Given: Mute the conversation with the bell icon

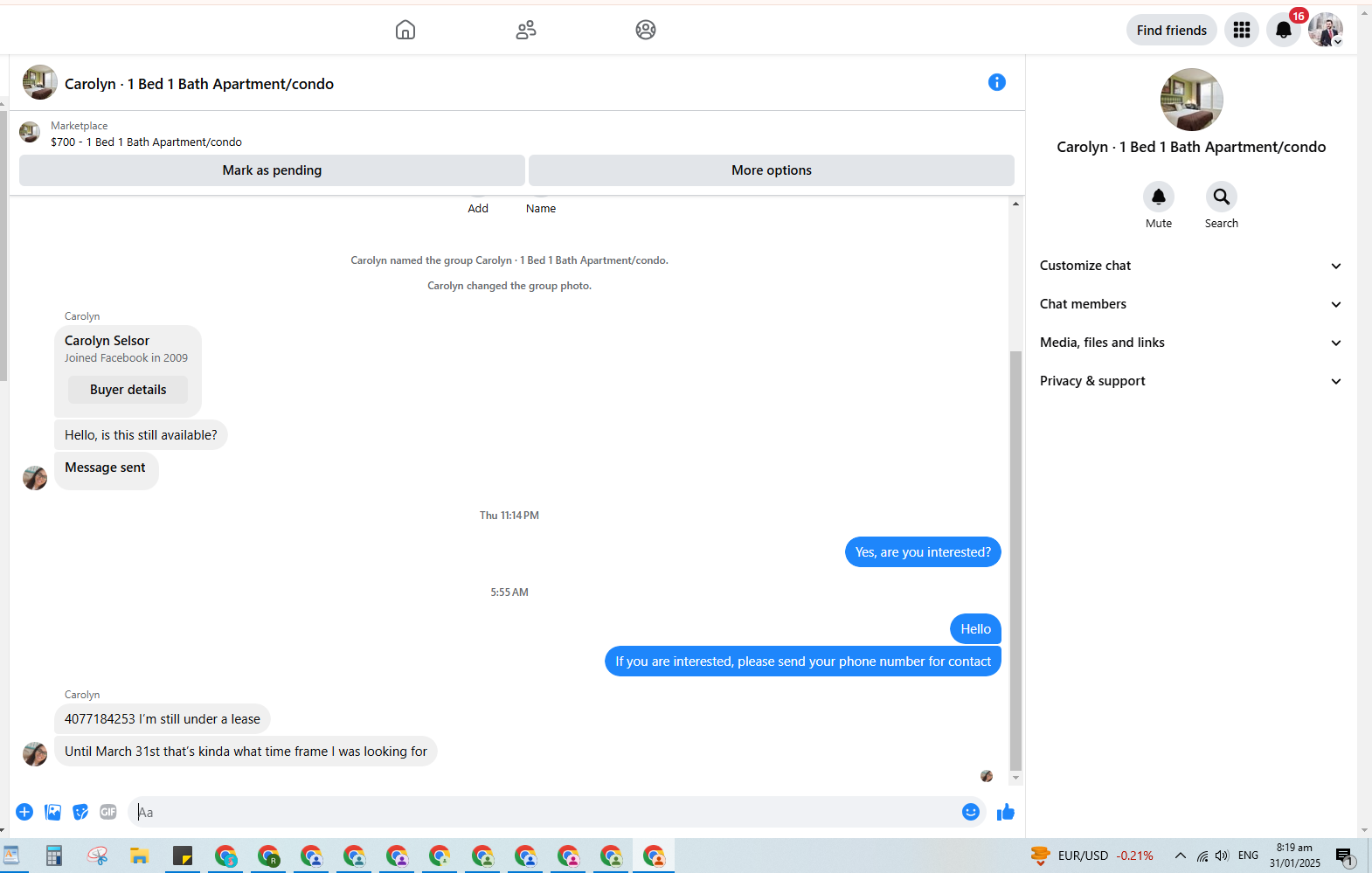Looking at the screenshot, I should 1159,197.
